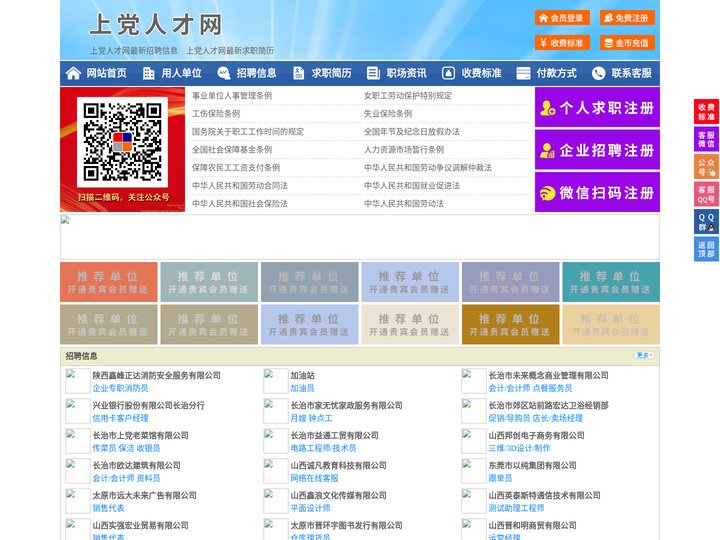The width and height of the screenshot is (720, 540).
Task: Click the 会员登录 button
Action: (x=562, y=18)
